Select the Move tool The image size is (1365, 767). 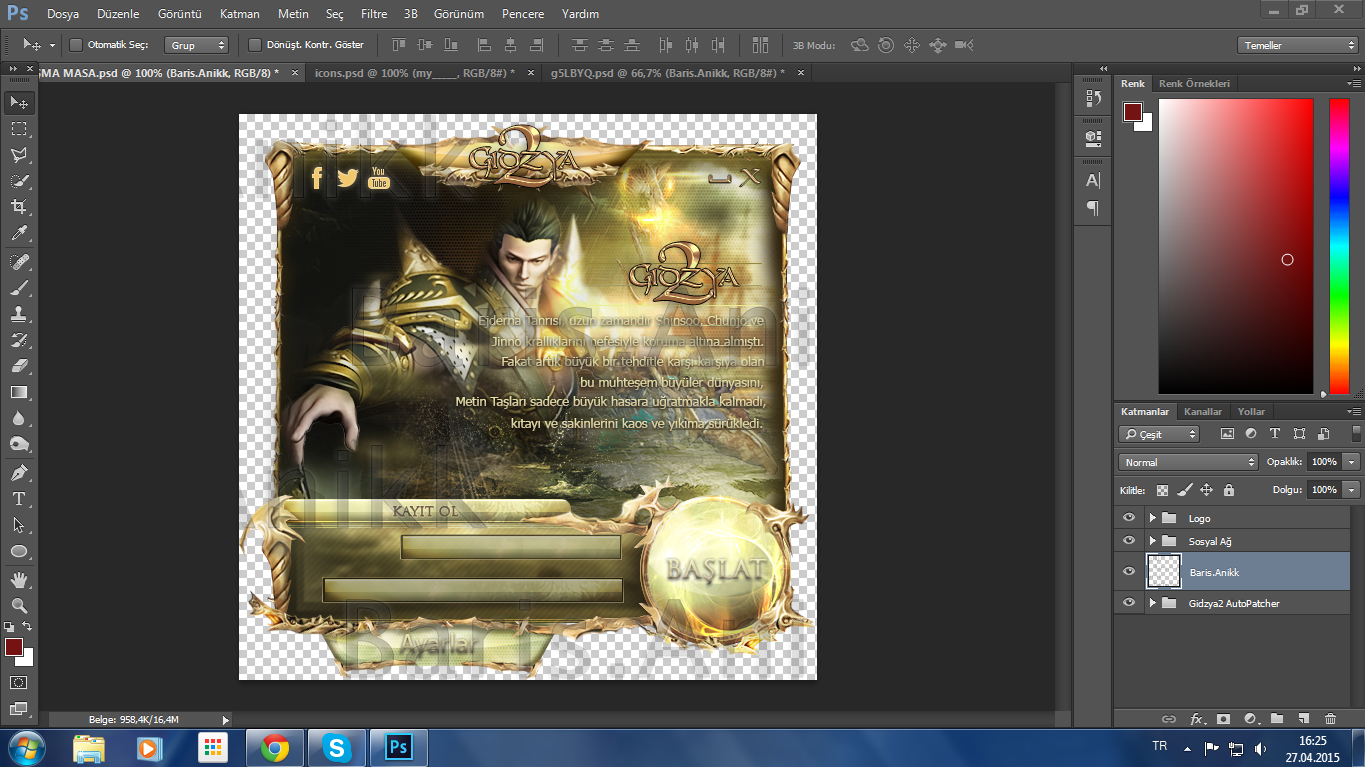tap(19, 102)
